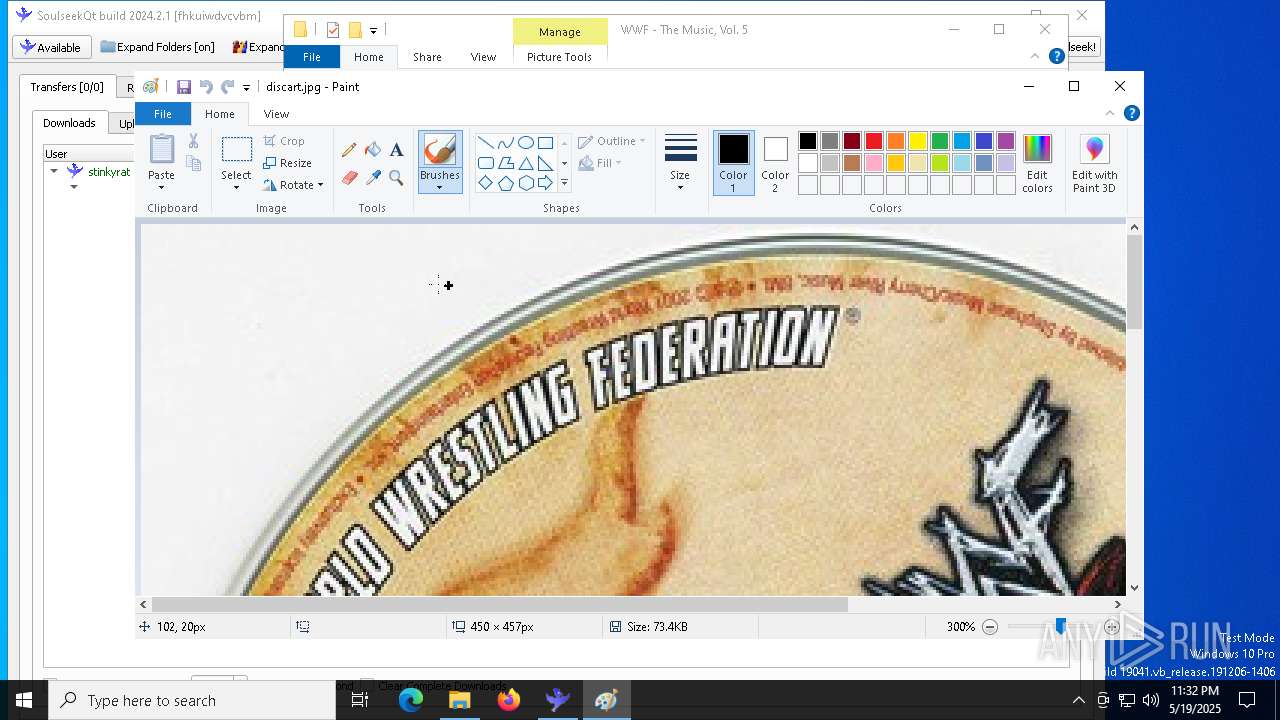
Task: Select the Eraser tool
Action: point(349,178)
